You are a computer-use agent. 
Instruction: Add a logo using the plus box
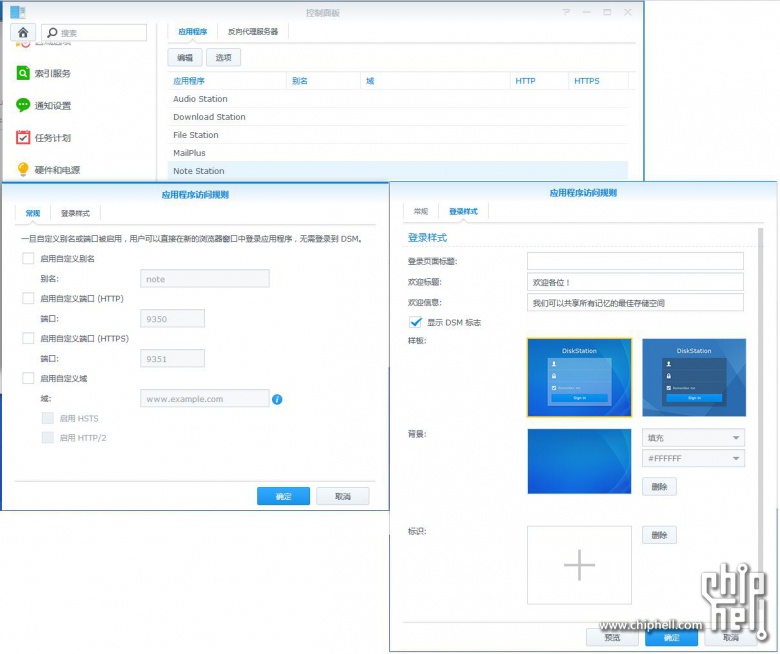pos(579,565)
